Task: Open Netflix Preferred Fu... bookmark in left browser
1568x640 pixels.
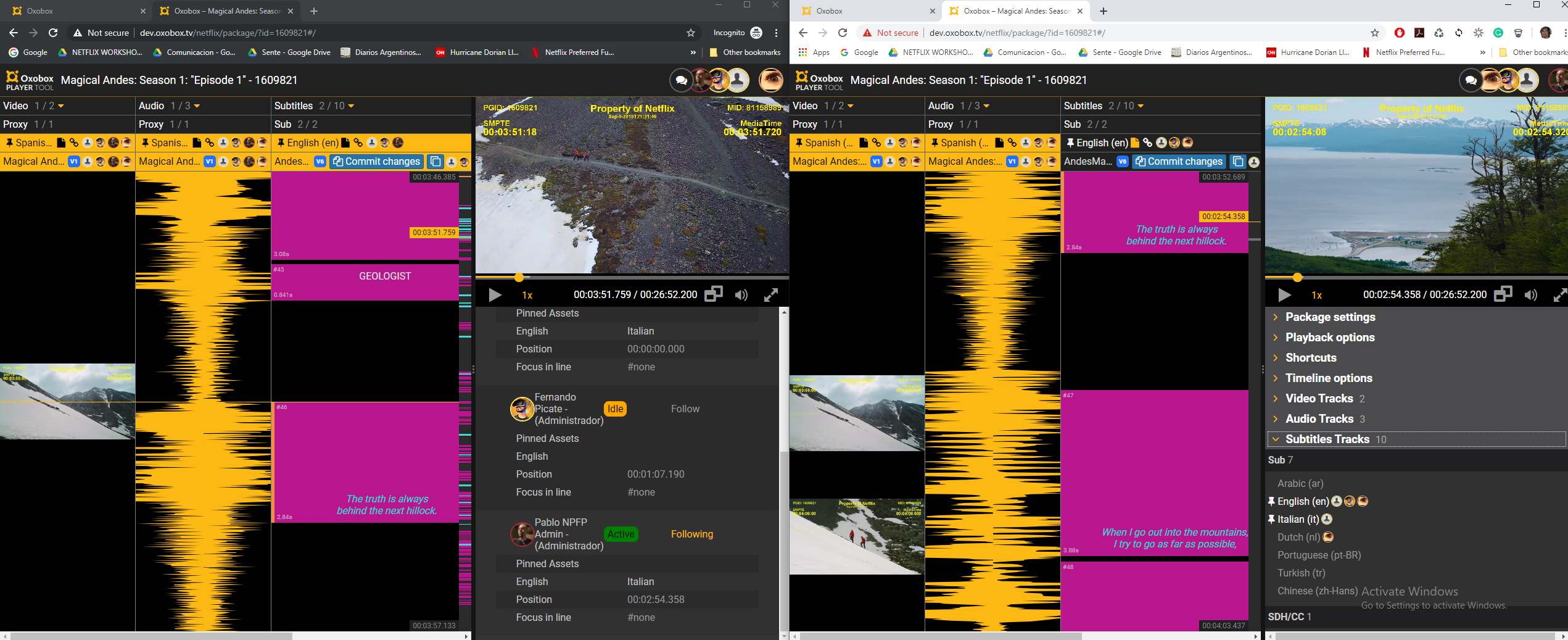Action: 572,52
